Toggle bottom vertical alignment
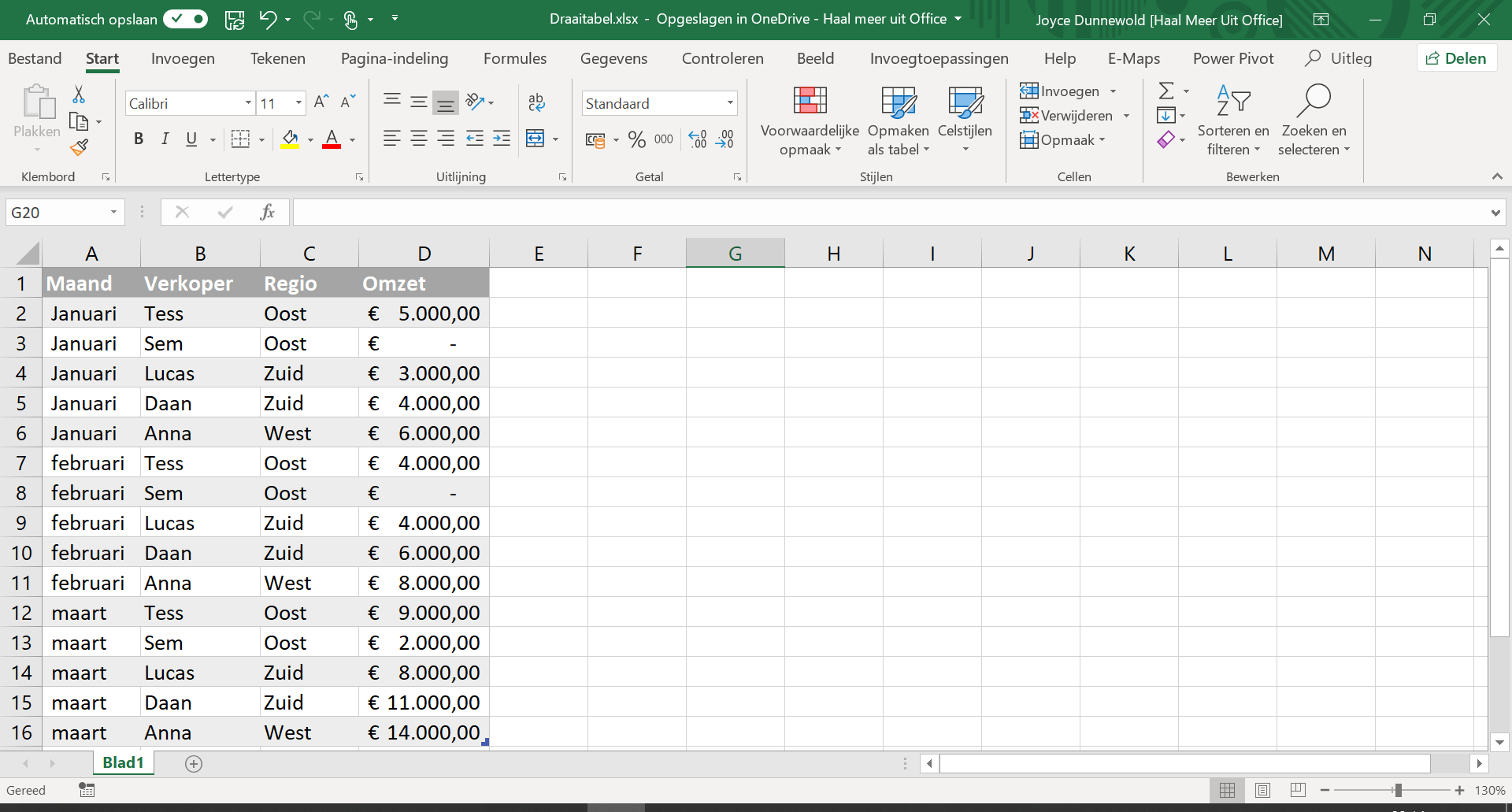 coord(446,102)
